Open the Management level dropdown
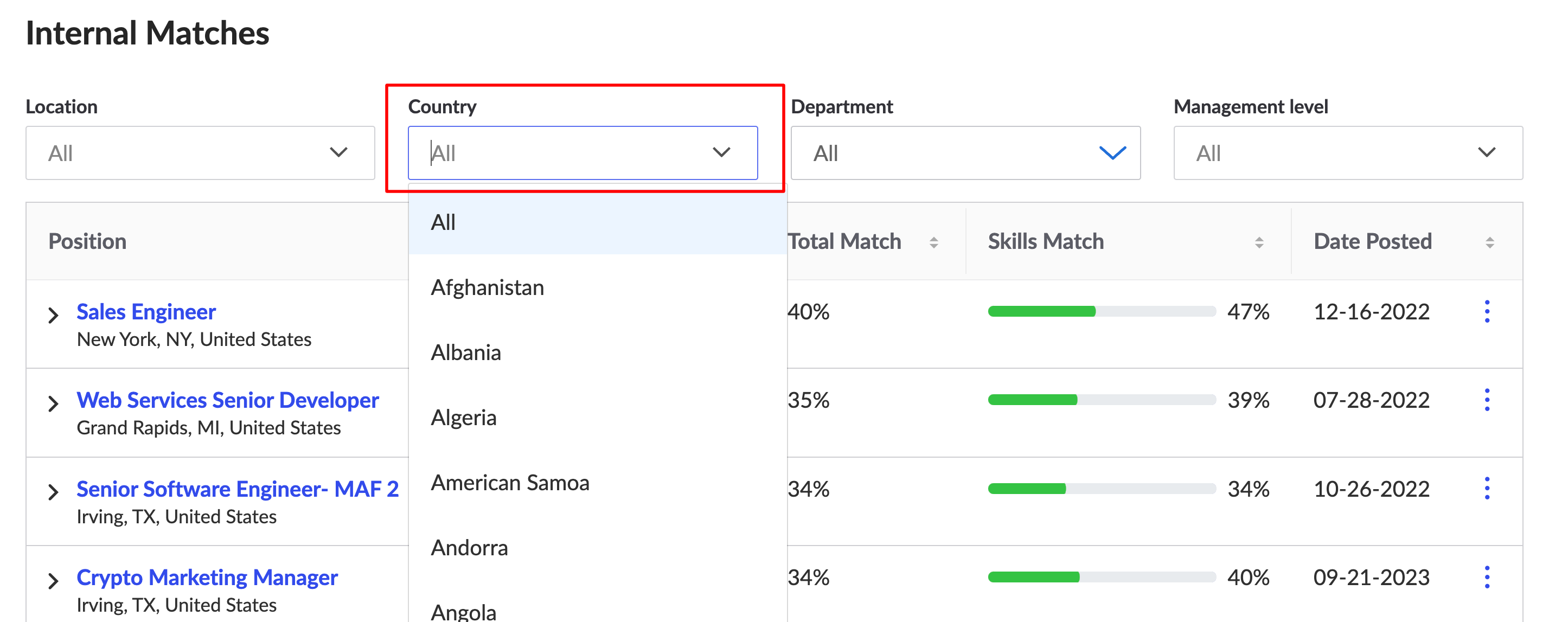 point(1348,153)
